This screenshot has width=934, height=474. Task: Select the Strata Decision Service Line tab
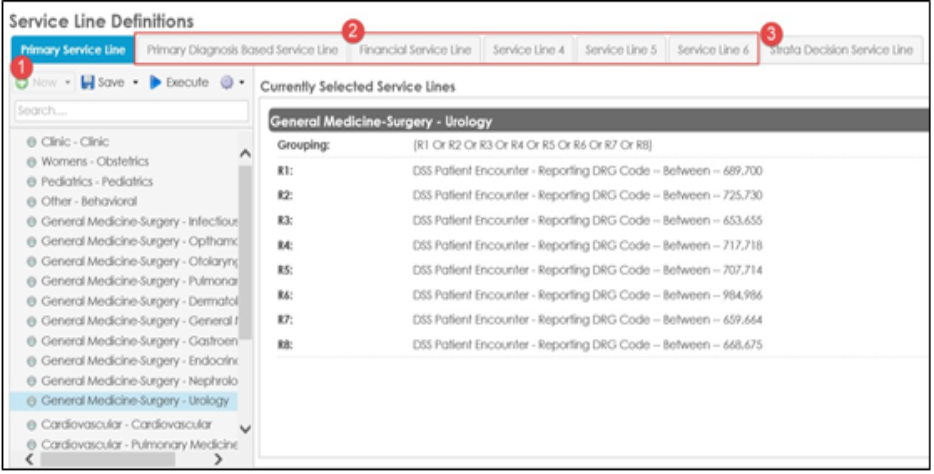pyautogui.click(x=840, y=50)
